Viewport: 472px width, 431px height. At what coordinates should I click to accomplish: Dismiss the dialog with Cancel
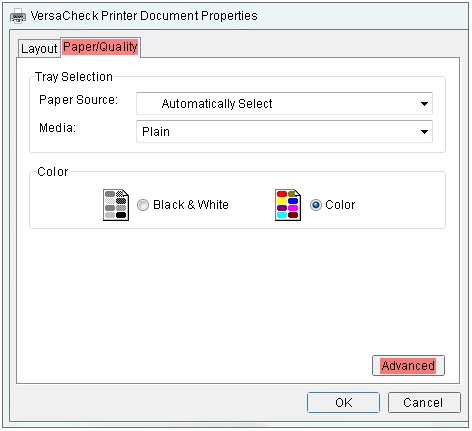coord(424,402)
